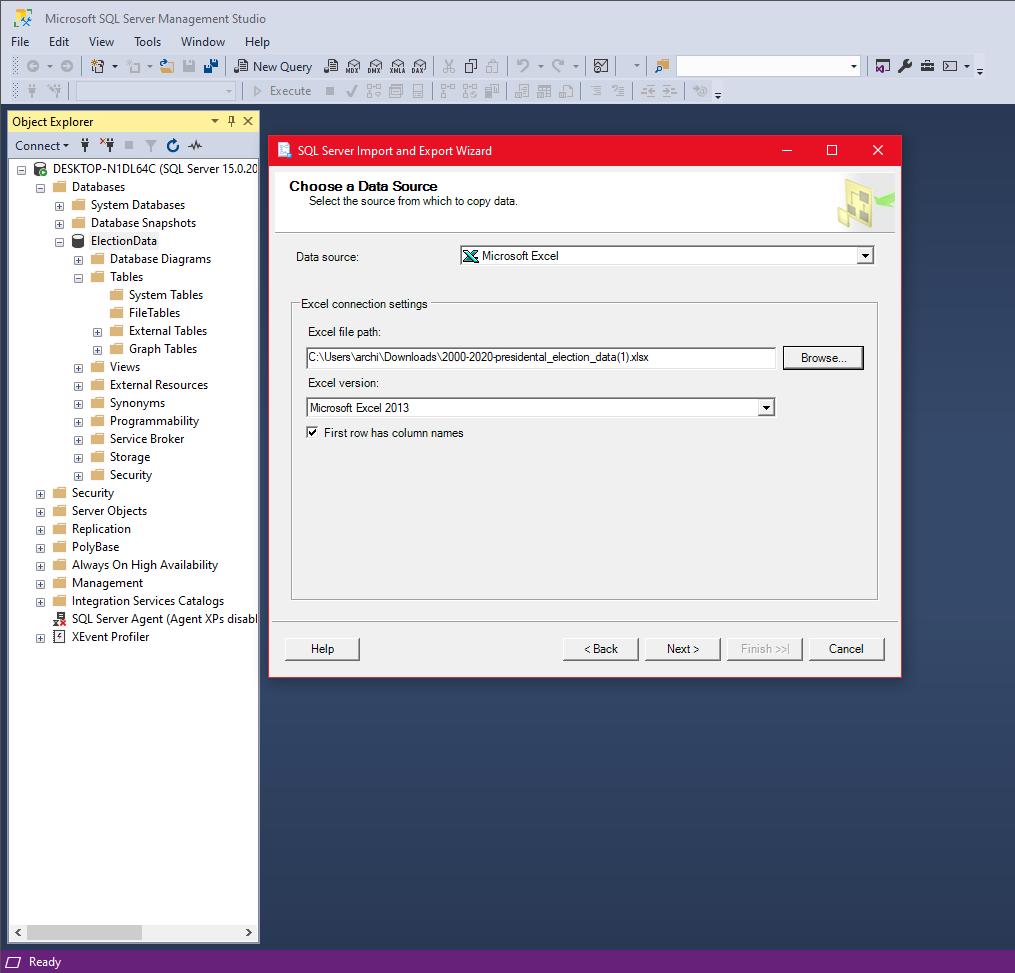
Task: Open the wrench Properties Window icon
Action: point(905,66)
